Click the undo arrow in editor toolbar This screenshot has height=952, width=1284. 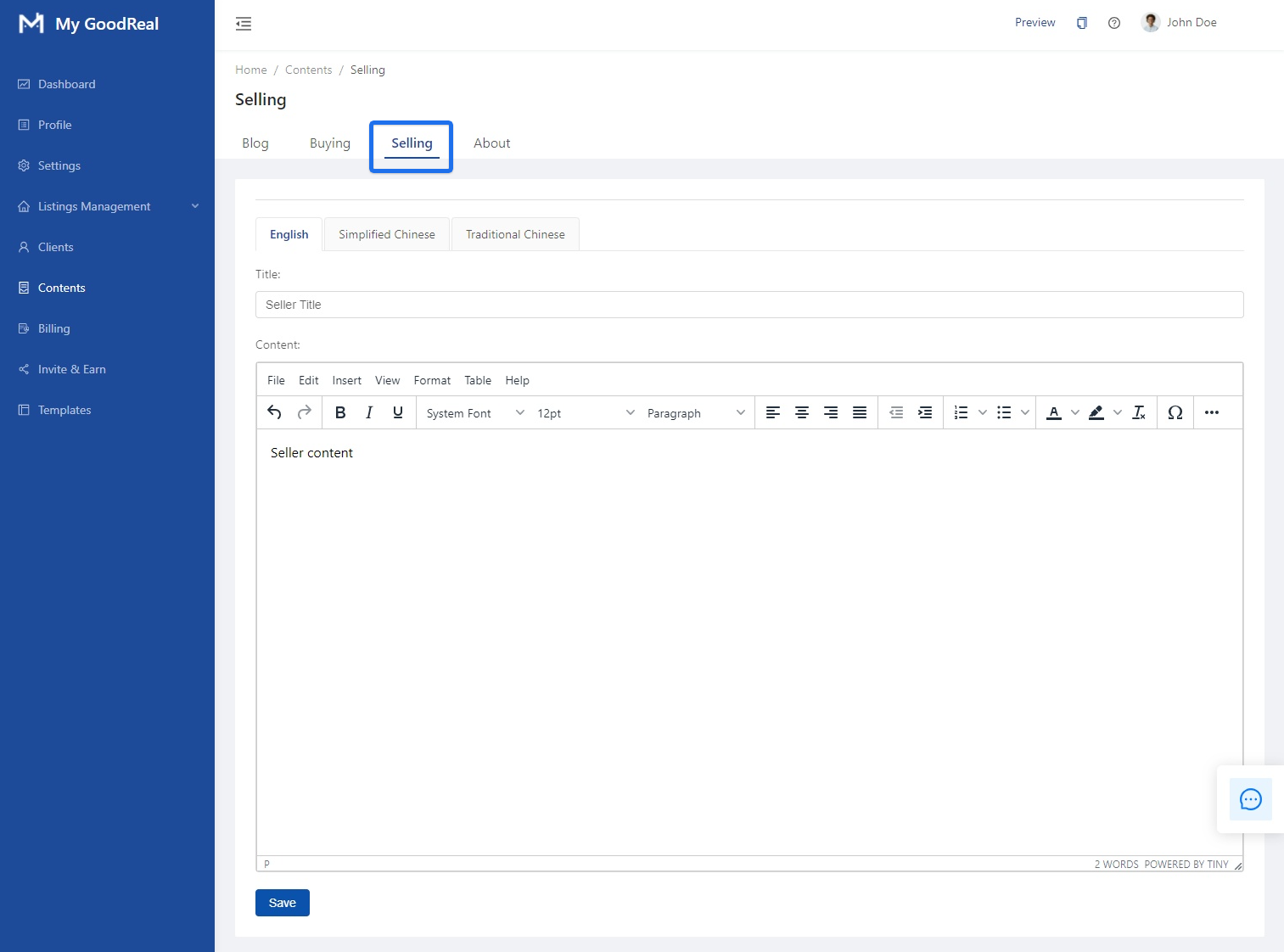tap(274, 412)
